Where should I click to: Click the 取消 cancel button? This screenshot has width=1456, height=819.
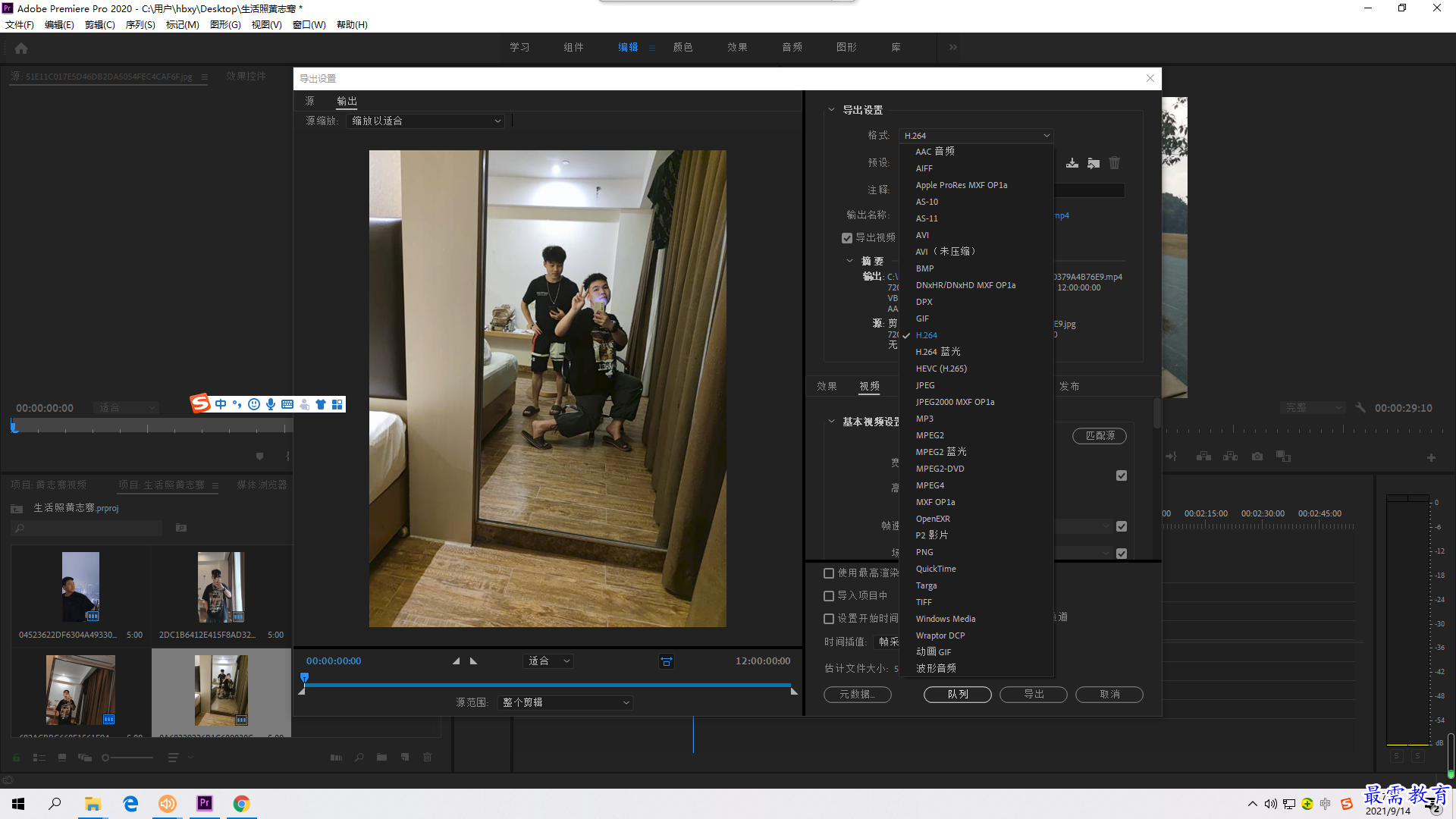1109,695
